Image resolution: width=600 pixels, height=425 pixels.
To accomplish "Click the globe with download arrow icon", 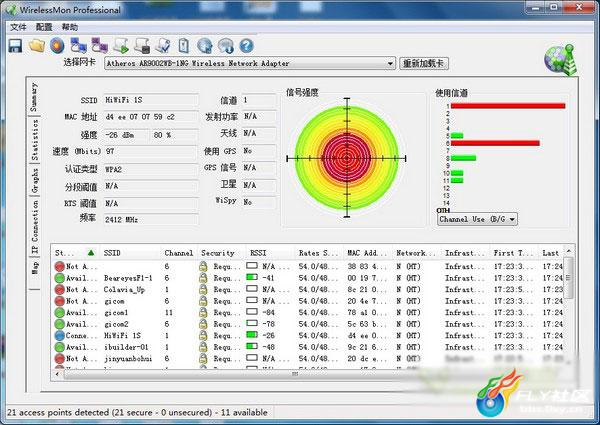I will tap(226, 46).
